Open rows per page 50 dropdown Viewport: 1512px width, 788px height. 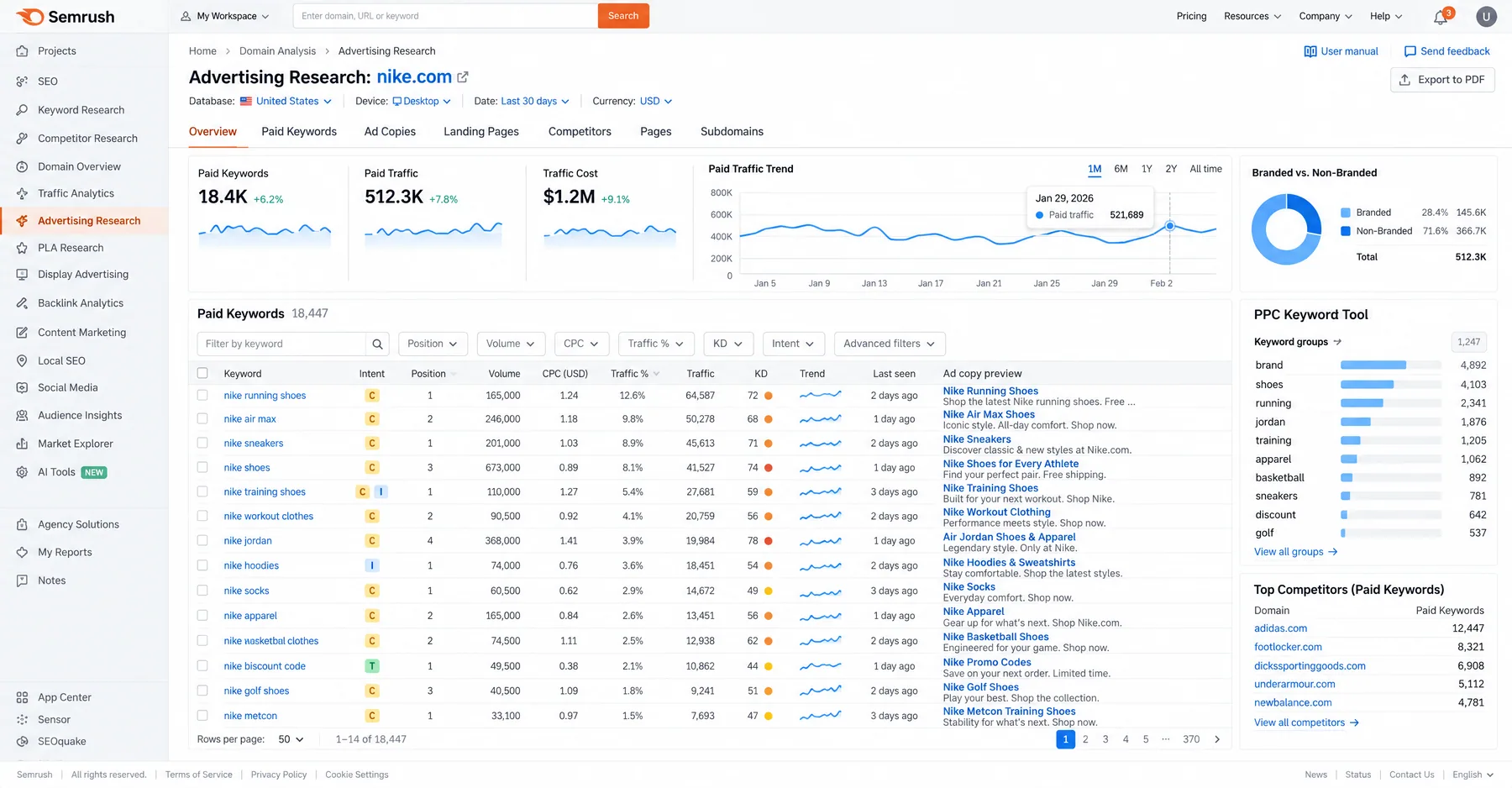(291, 739)
